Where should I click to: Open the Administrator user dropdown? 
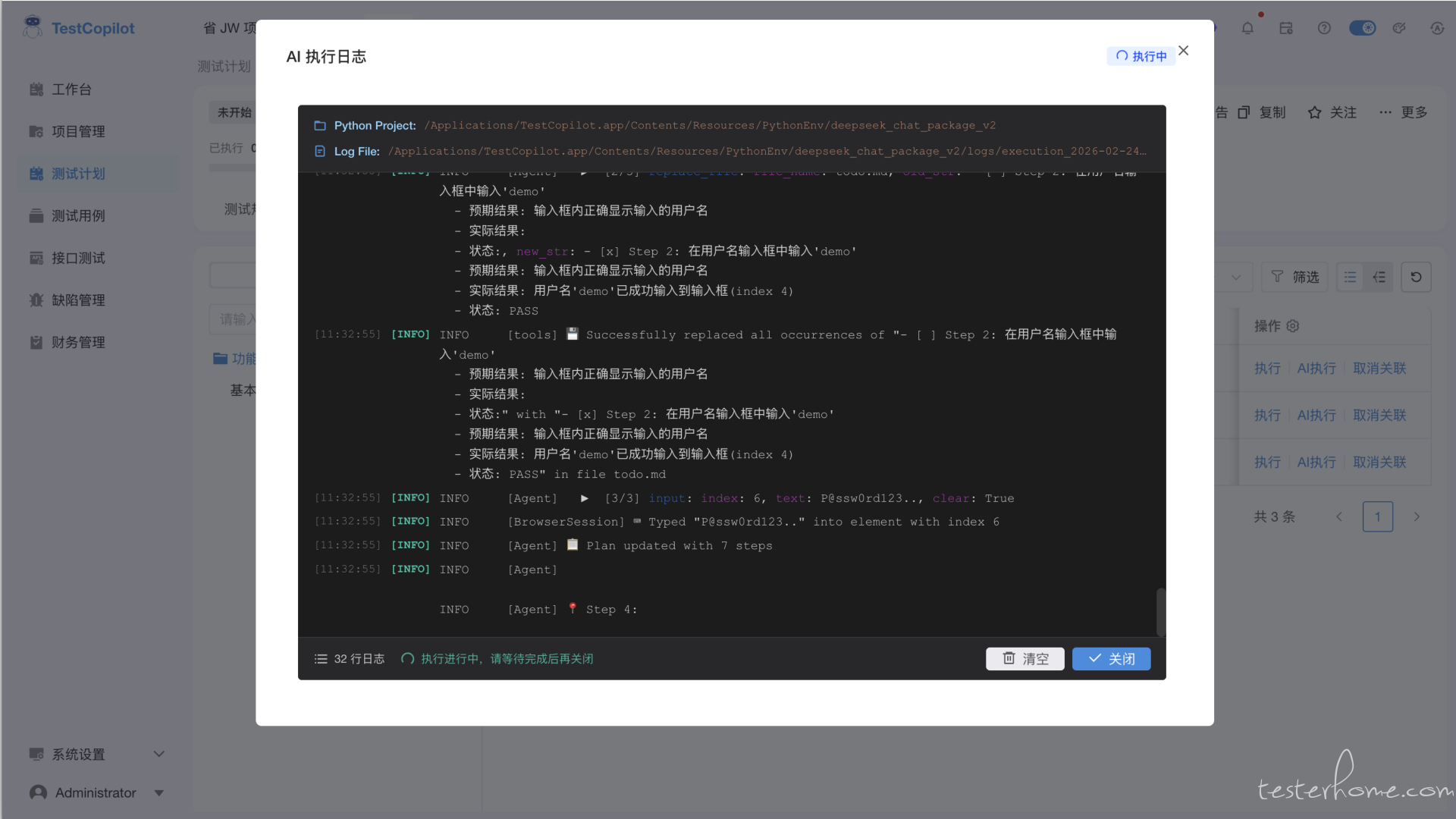click(97, 792)
